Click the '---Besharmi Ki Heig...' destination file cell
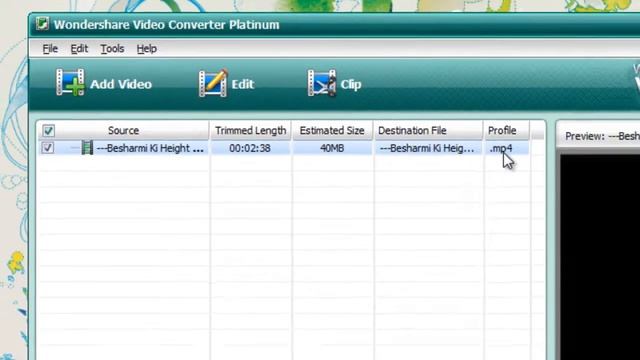640x360 pixels. point(427,148)
